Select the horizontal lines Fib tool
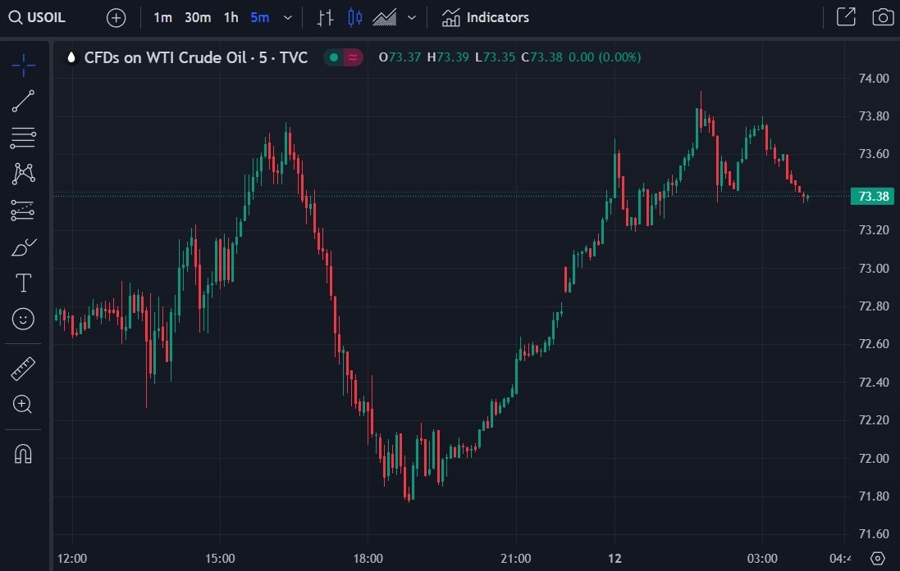 23,138
